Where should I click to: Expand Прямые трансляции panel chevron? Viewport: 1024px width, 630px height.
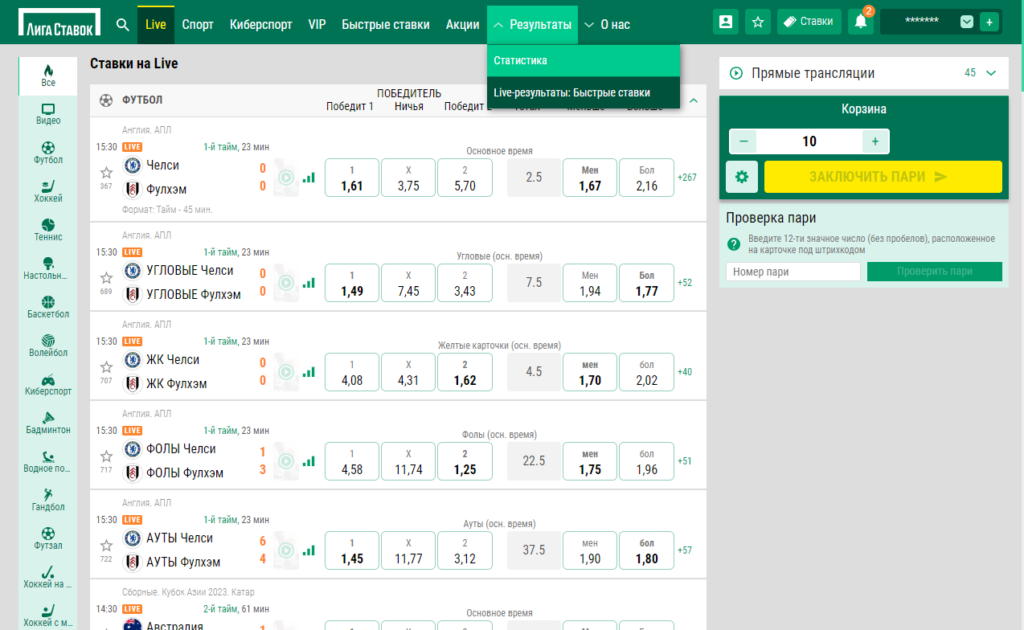click(x=991, y=73)
